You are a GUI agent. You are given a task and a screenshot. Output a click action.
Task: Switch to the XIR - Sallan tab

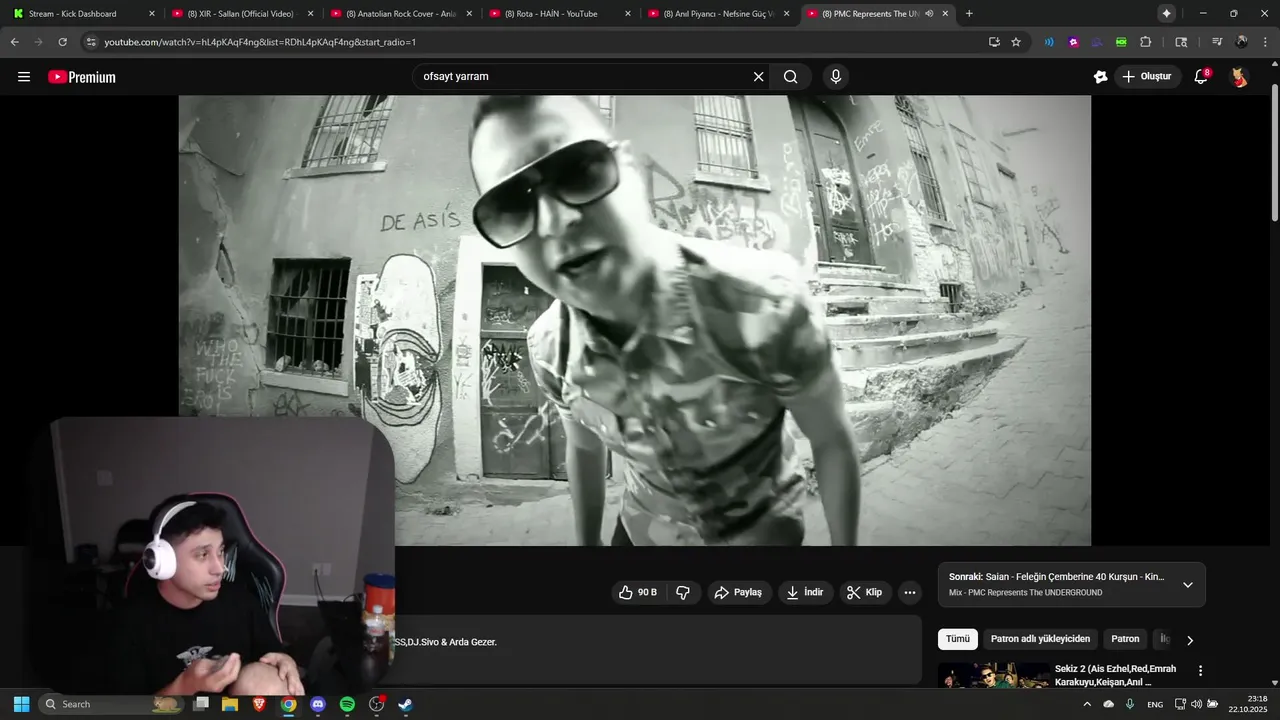(240, 14)
